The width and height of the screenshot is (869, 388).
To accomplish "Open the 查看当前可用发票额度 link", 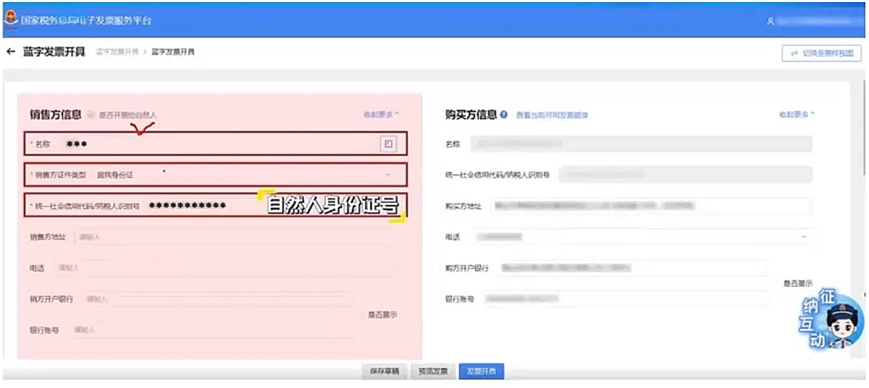I will (552, 115).
